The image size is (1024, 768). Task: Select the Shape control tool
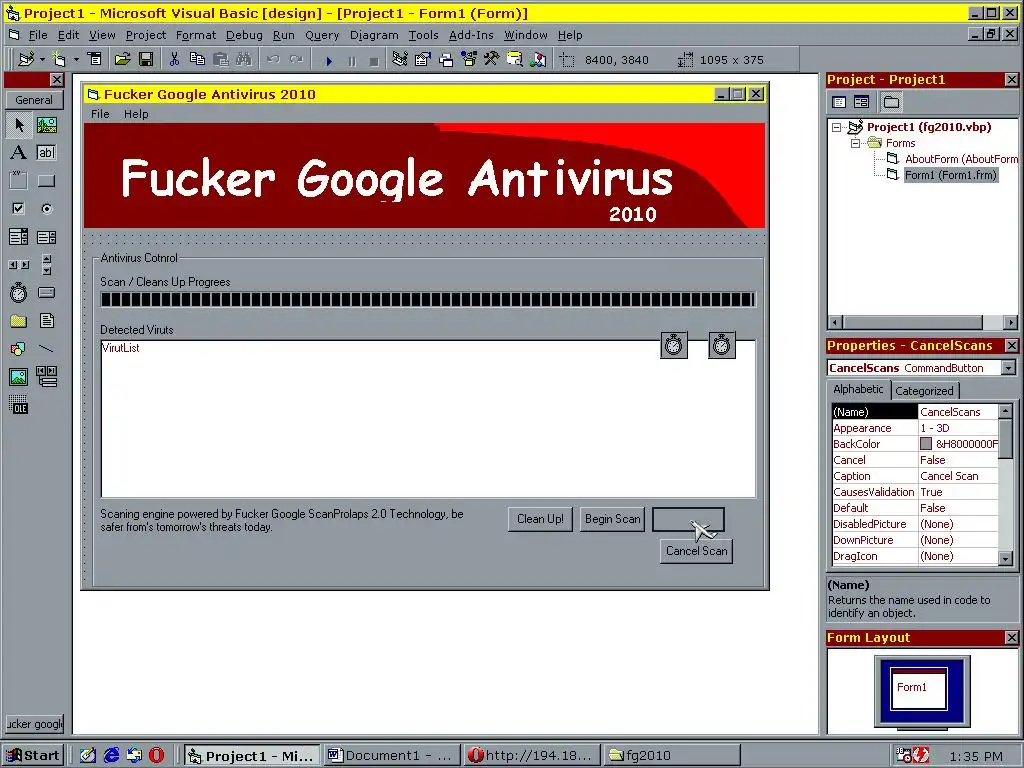(18, 349)
